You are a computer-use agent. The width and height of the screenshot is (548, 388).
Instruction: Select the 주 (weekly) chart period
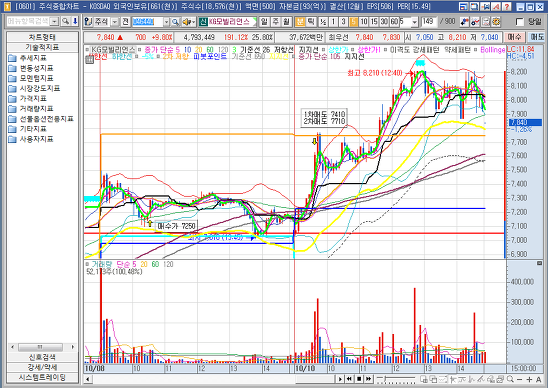coord(275,22)
